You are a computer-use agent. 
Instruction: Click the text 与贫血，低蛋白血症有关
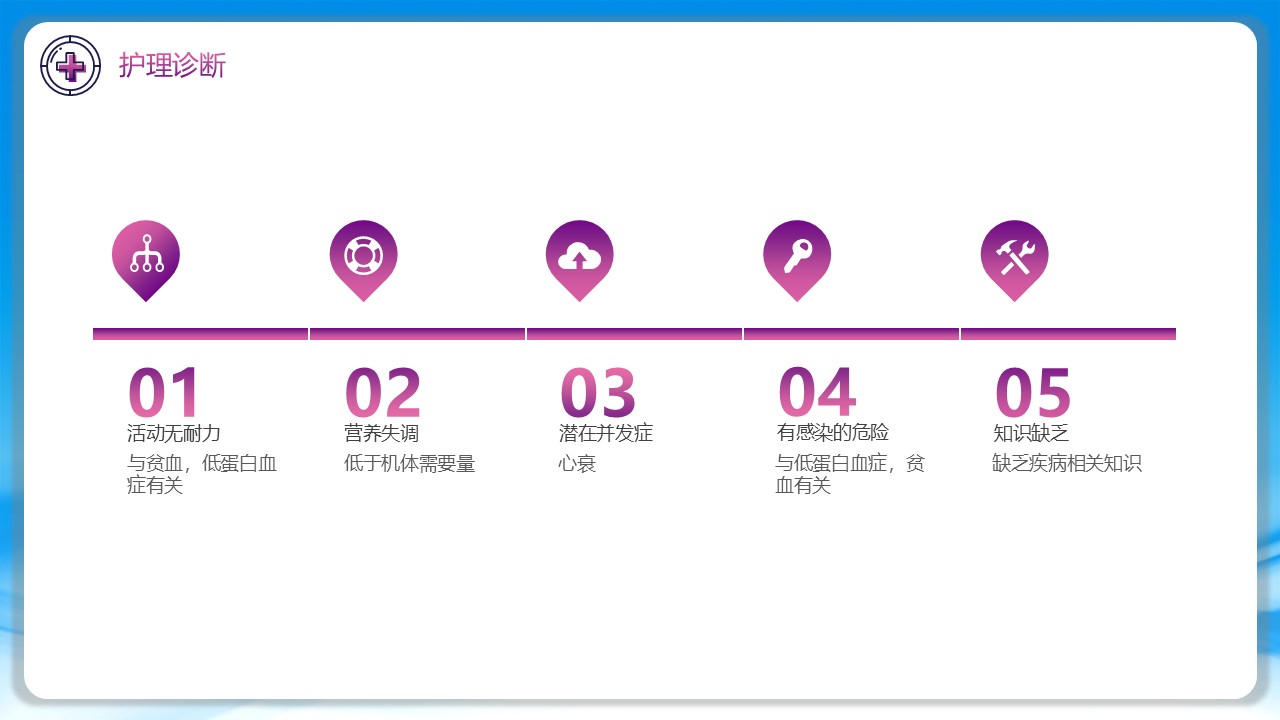pos(202,474)
